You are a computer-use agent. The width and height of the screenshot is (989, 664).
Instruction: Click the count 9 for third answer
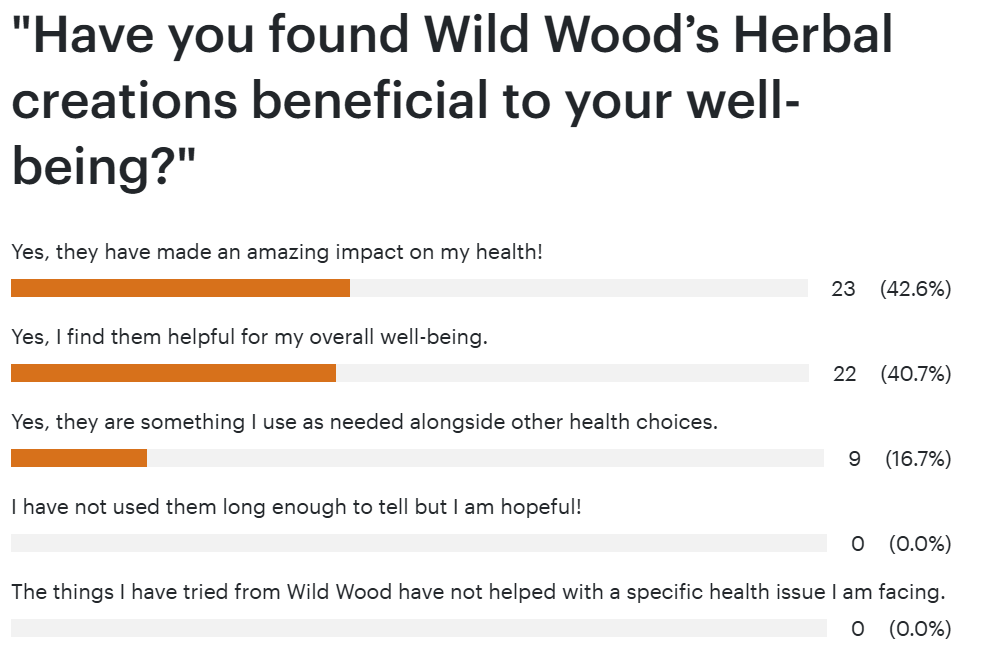coord(854,460)
